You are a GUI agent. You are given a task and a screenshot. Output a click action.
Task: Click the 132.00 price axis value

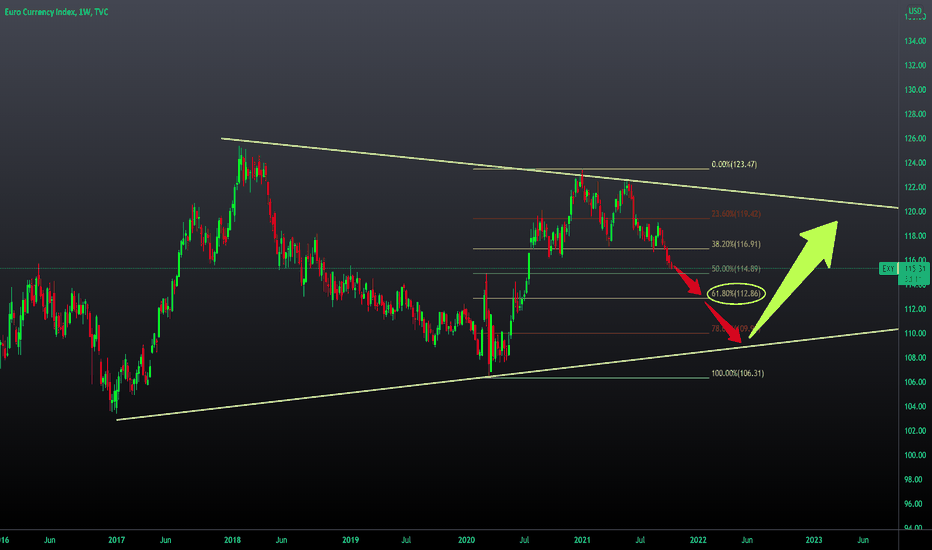(x=915, y=65)
